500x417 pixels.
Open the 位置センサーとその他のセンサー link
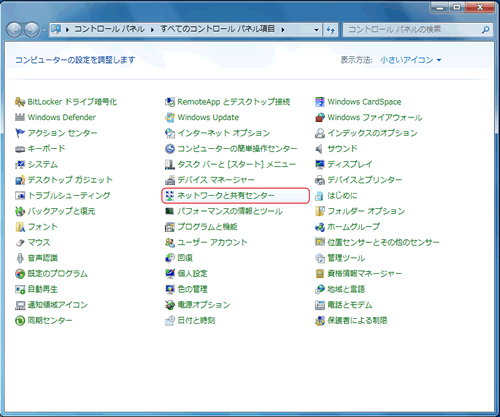coord(383,243)
